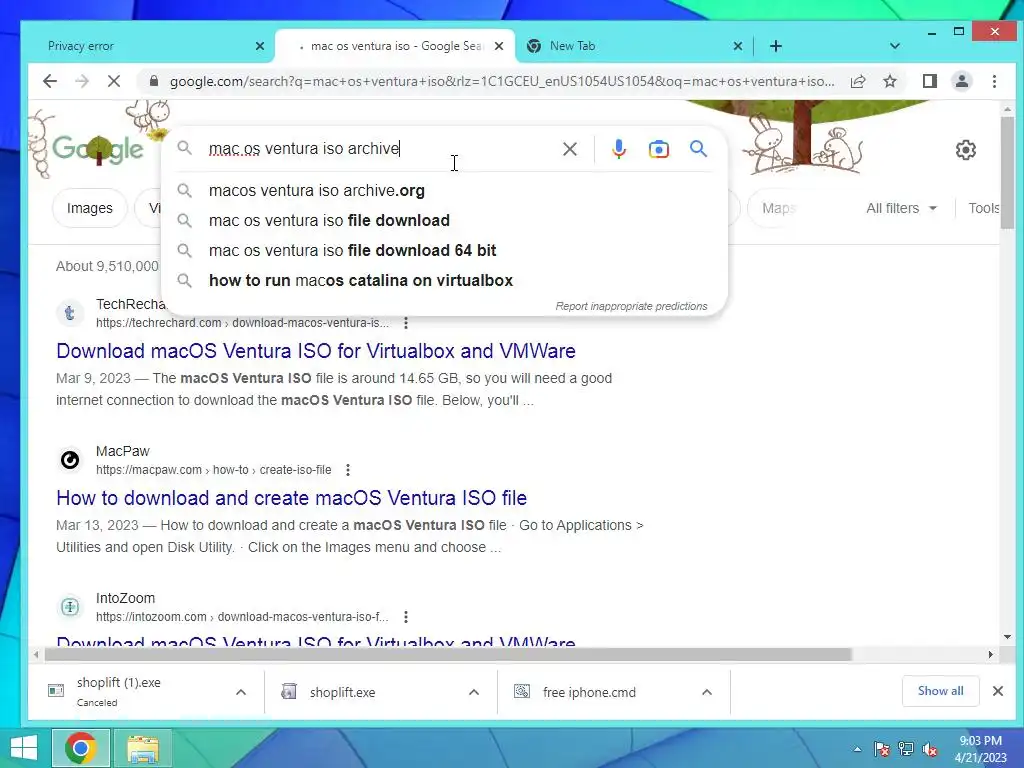The height and width of the screenshot is (768, 1024).
Task: Open options for shoplift.exe download
Action: [x=473, y=692]
